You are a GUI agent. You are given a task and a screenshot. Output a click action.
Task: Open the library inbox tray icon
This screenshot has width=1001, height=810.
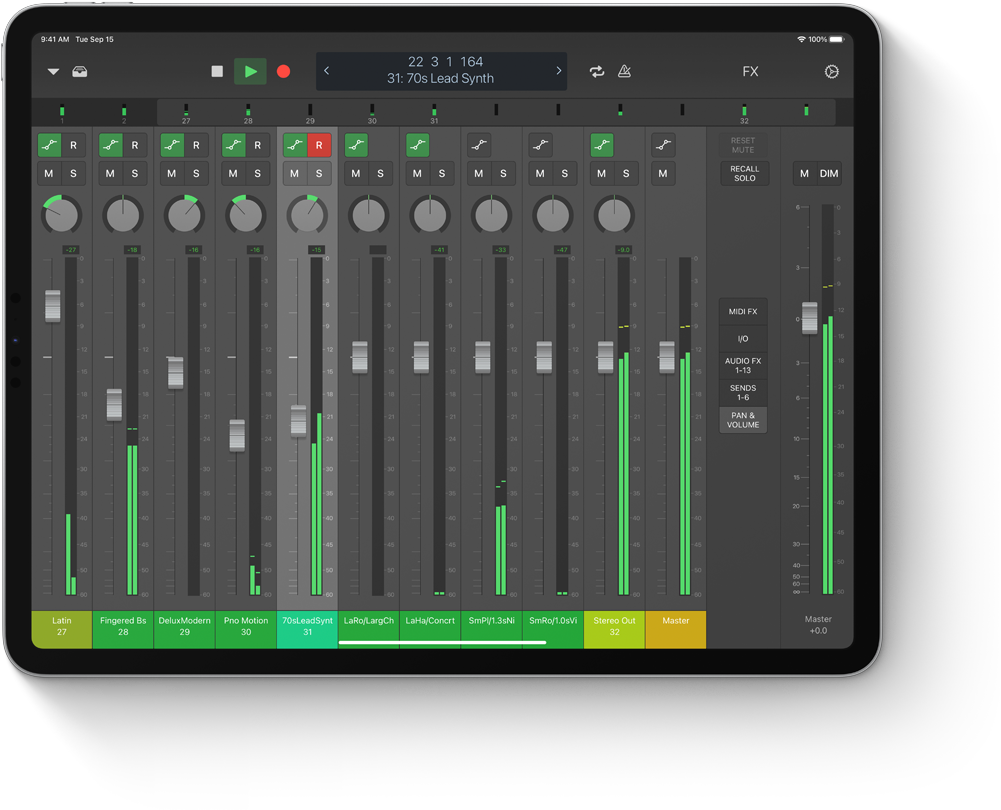click(x=80, y=71)
